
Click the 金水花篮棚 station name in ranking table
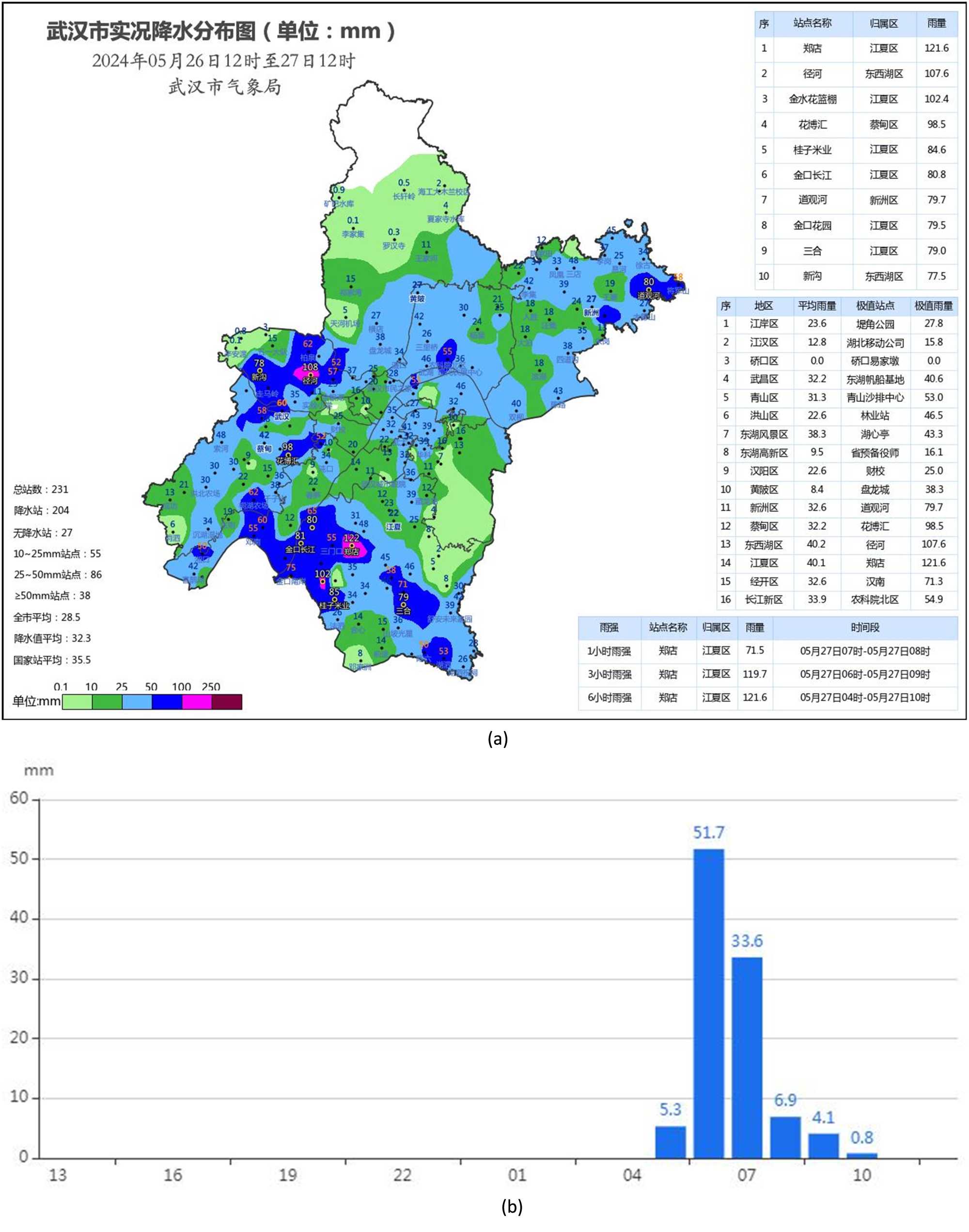click(x=812, y=99)
